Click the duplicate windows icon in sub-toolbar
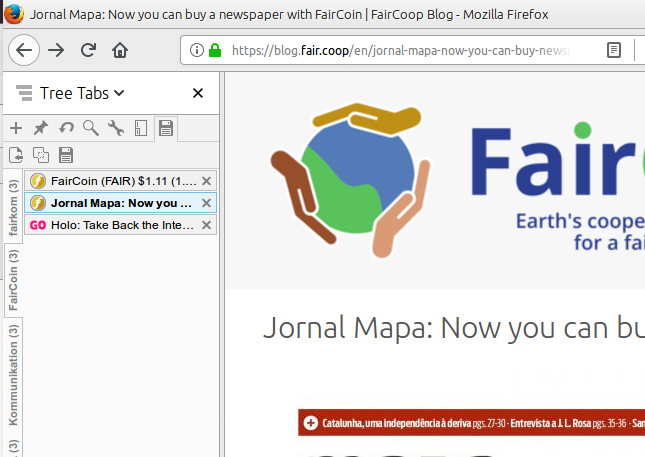This screenshot has height=457, width=645. click(x=41, y=155)
